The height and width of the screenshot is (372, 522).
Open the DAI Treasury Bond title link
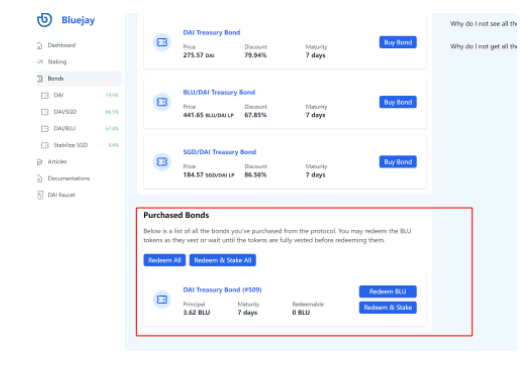[212, 32]
